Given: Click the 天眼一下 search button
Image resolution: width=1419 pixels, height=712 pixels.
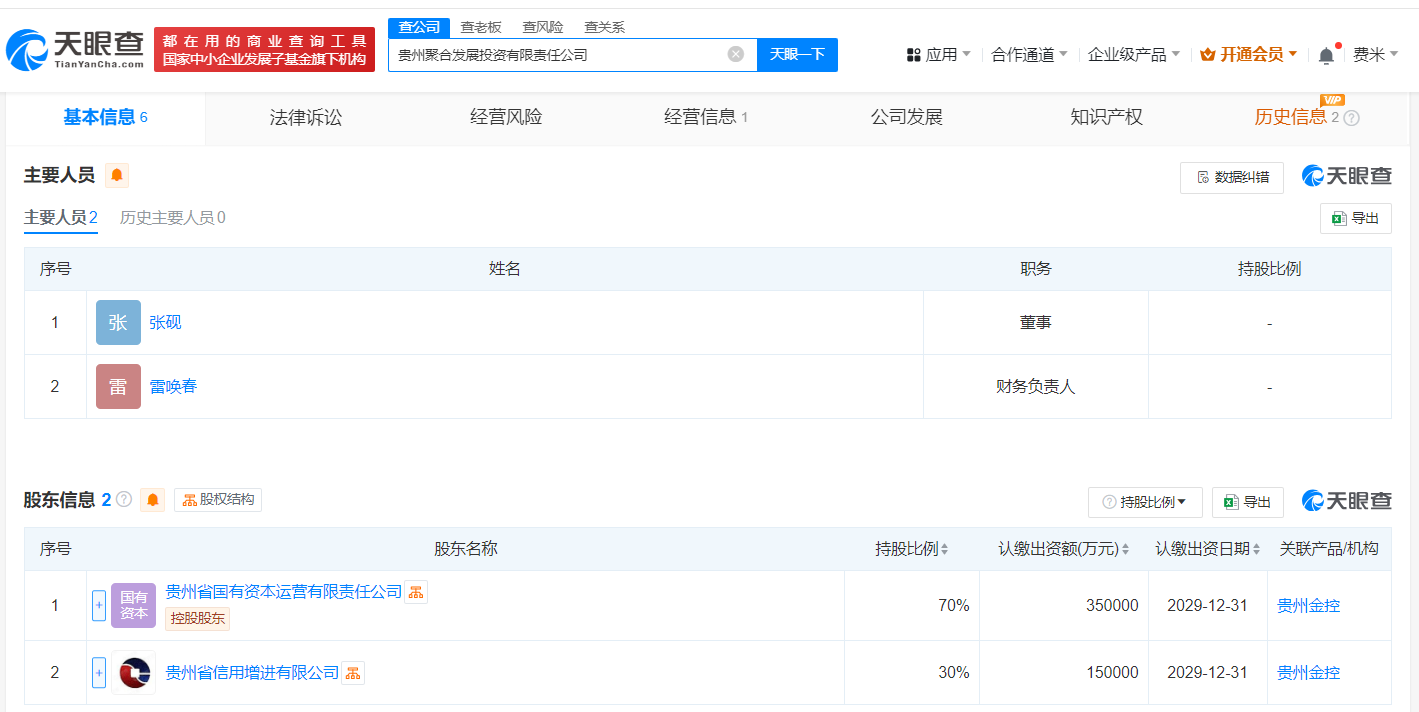Looking at the screenshot, I should [x=797, y=54].
